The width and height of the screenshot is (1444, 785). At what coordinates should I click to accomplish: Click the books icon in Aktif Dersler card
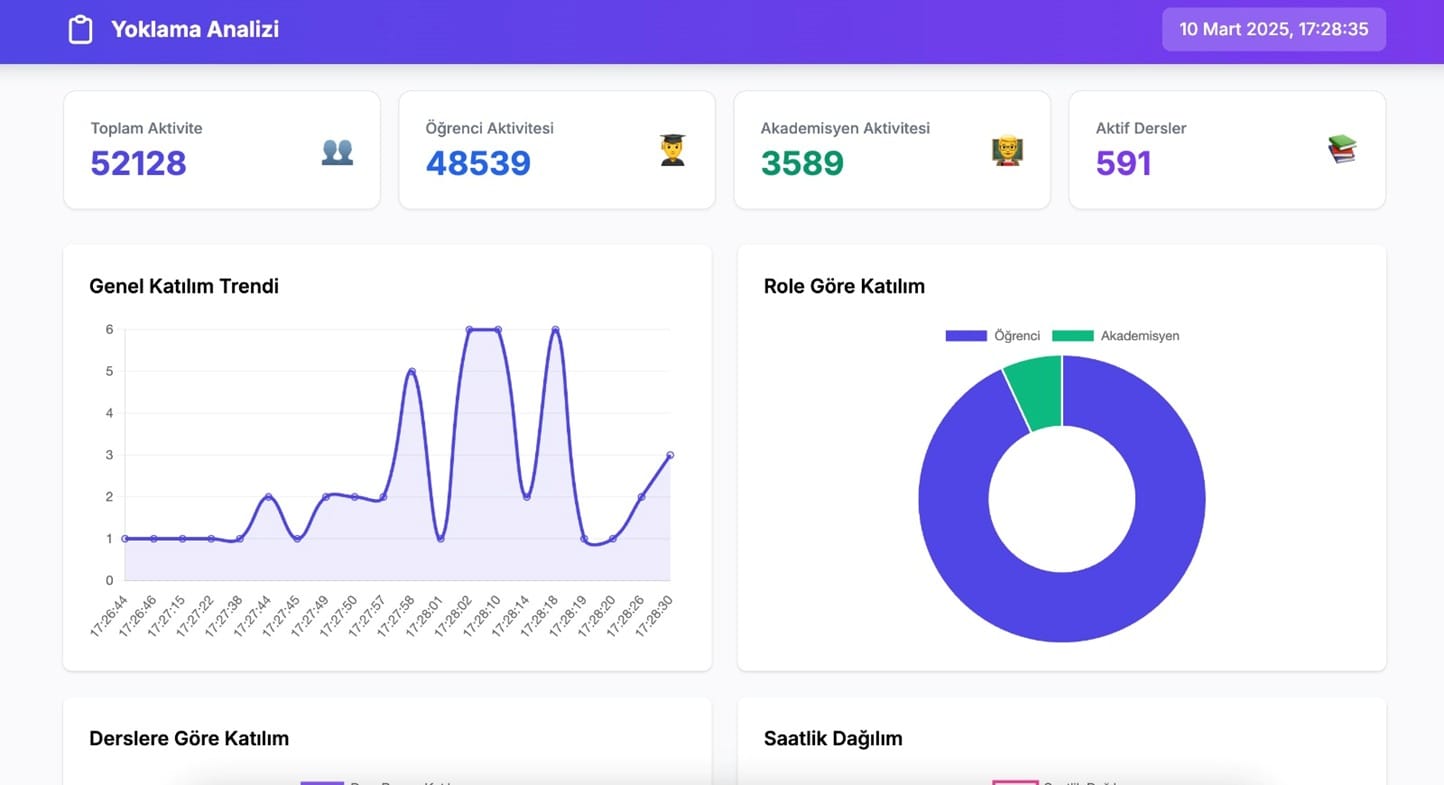[x=1342, y=150]
